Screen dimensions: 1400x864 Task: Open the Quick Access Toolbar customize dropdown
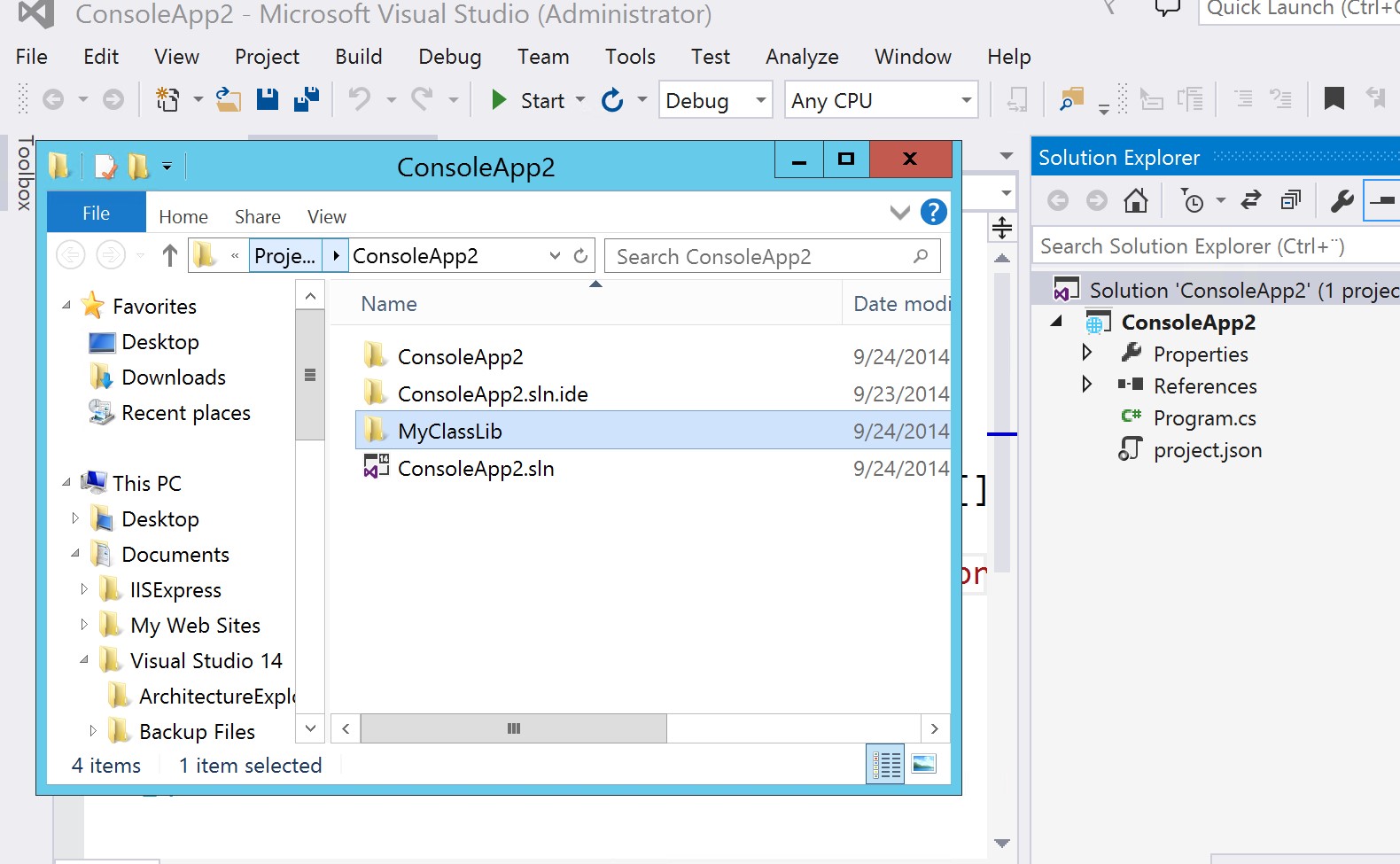click(167, 166)
